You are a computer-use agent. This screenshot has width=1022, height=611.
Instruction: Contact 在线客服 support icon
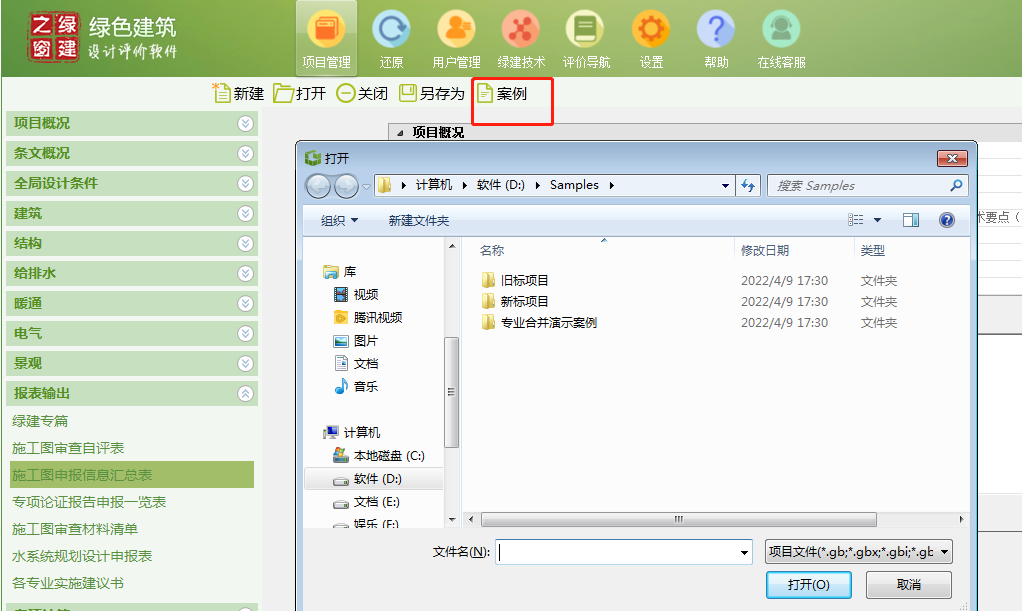781,30
